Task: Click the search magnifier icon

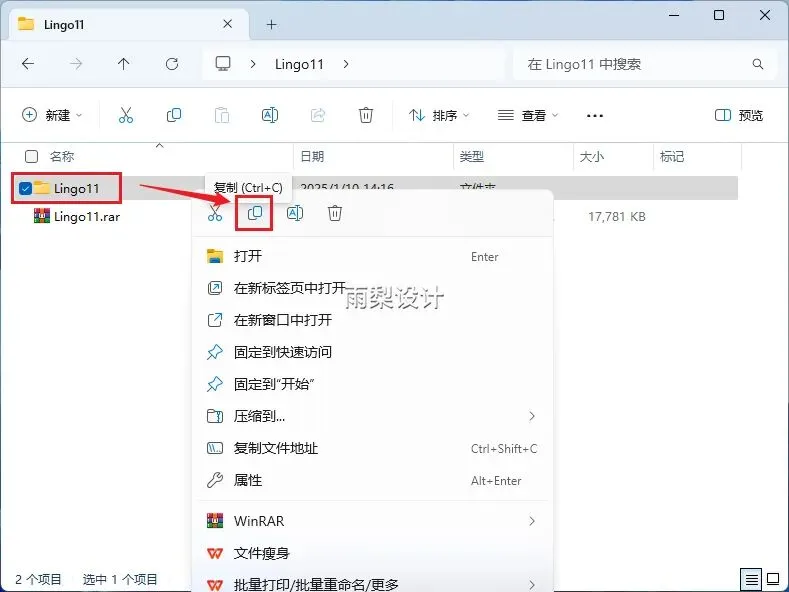Action: point(758,64)
